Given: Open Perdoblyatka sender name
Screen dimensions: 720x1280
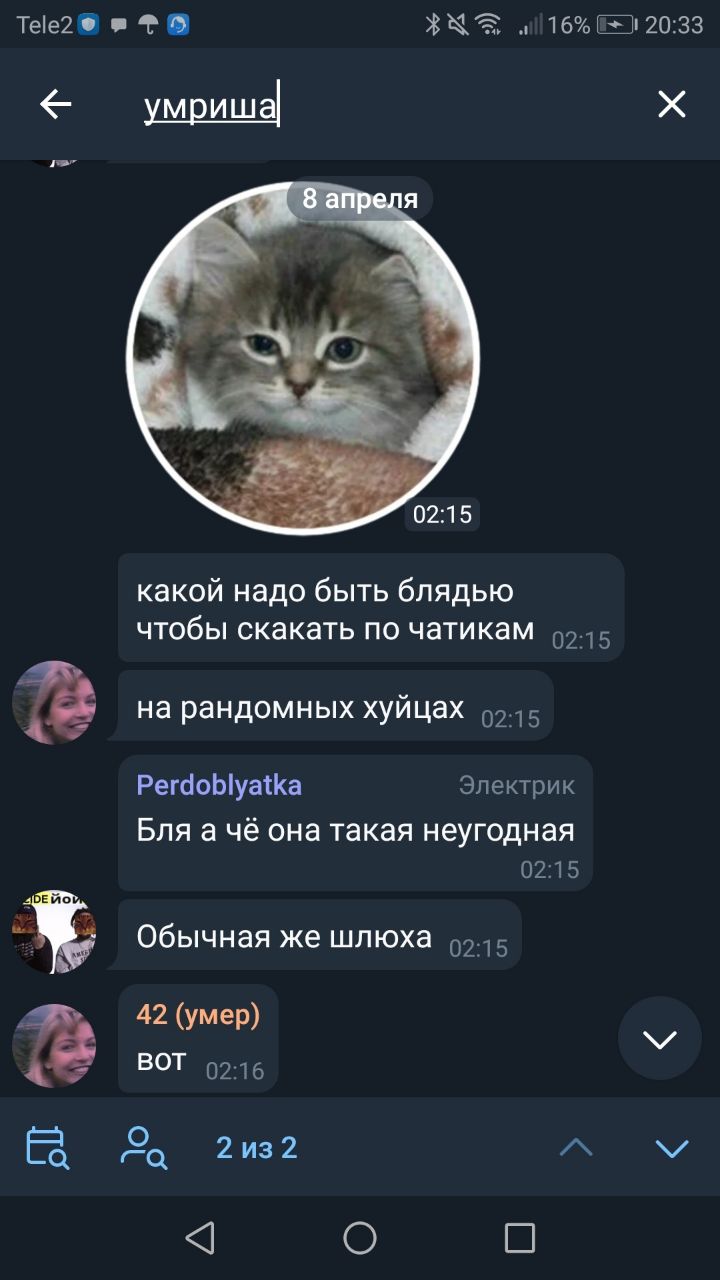Looking at the screenshot, I should 219,785.
